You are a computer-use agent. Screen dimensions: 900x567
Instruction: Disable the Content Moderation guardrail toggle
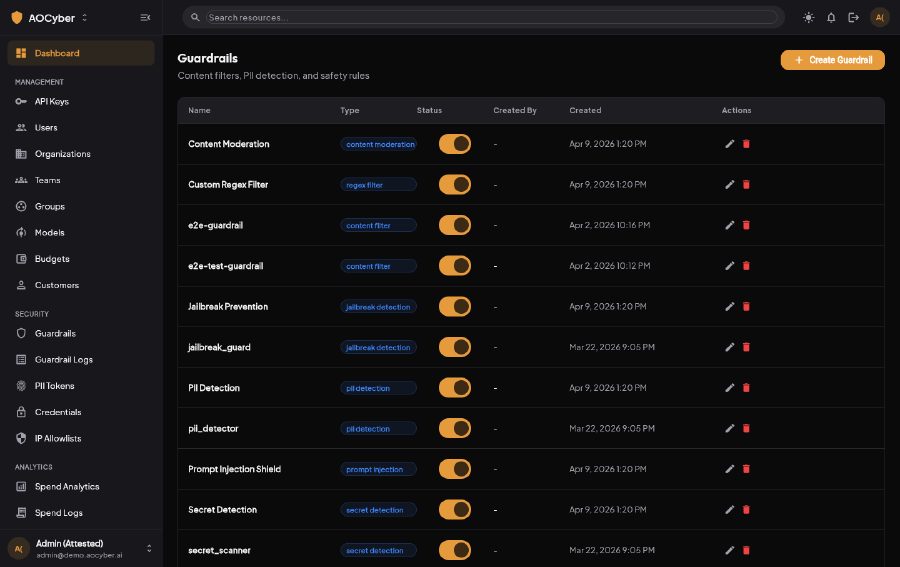point(455,144)
